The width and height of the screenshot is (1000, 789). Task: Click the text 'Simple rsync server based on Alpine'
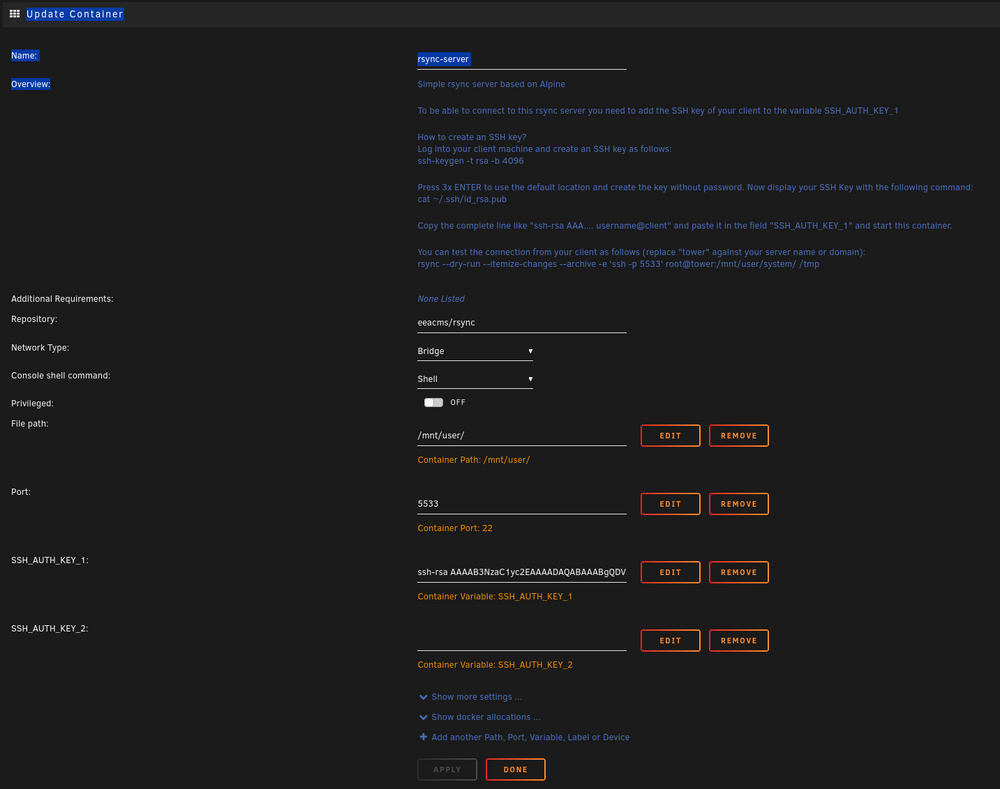point(491,84)
